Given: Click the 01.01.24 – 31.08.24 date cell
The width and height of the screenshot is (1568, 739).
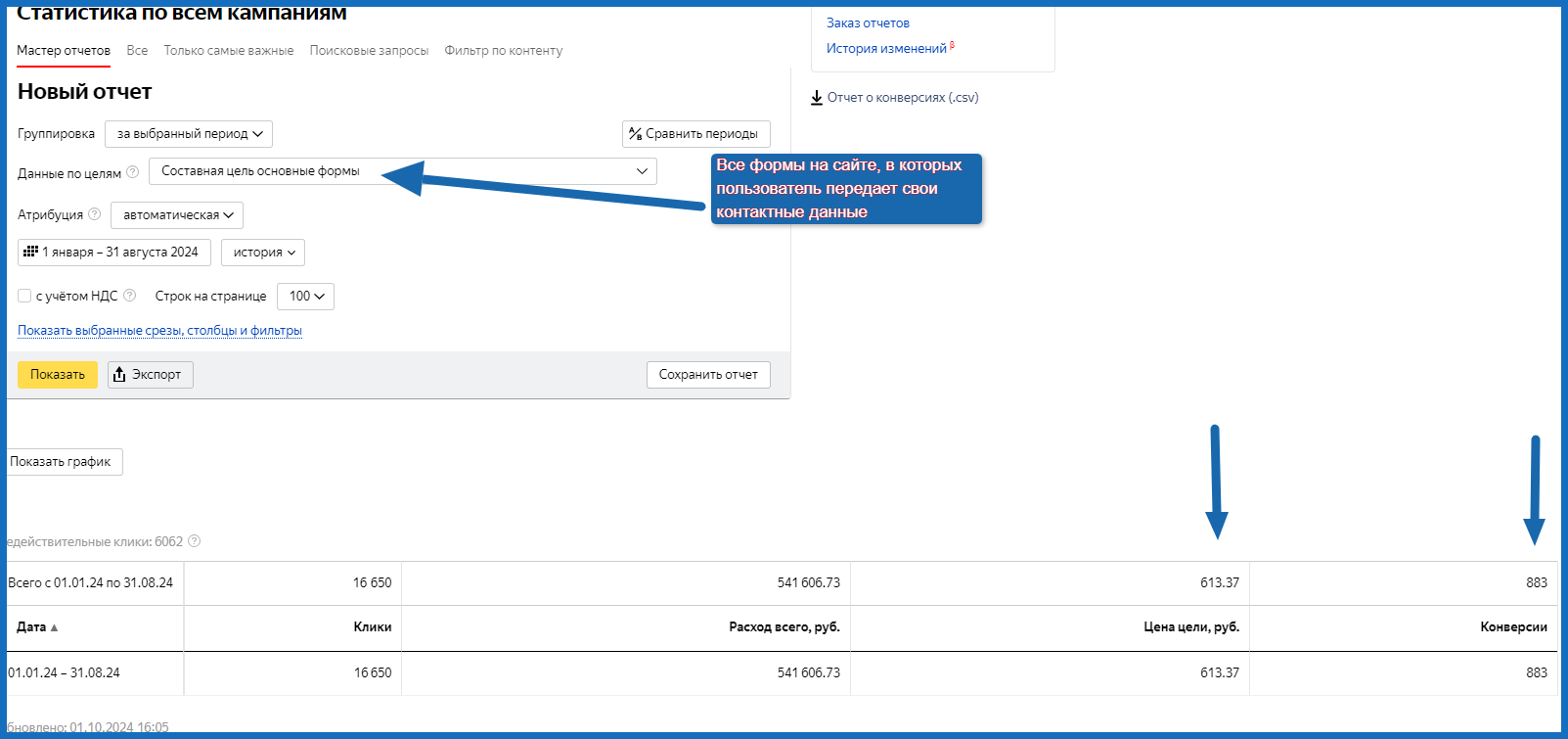Looking at the screenshot, I should click(64, 673).
